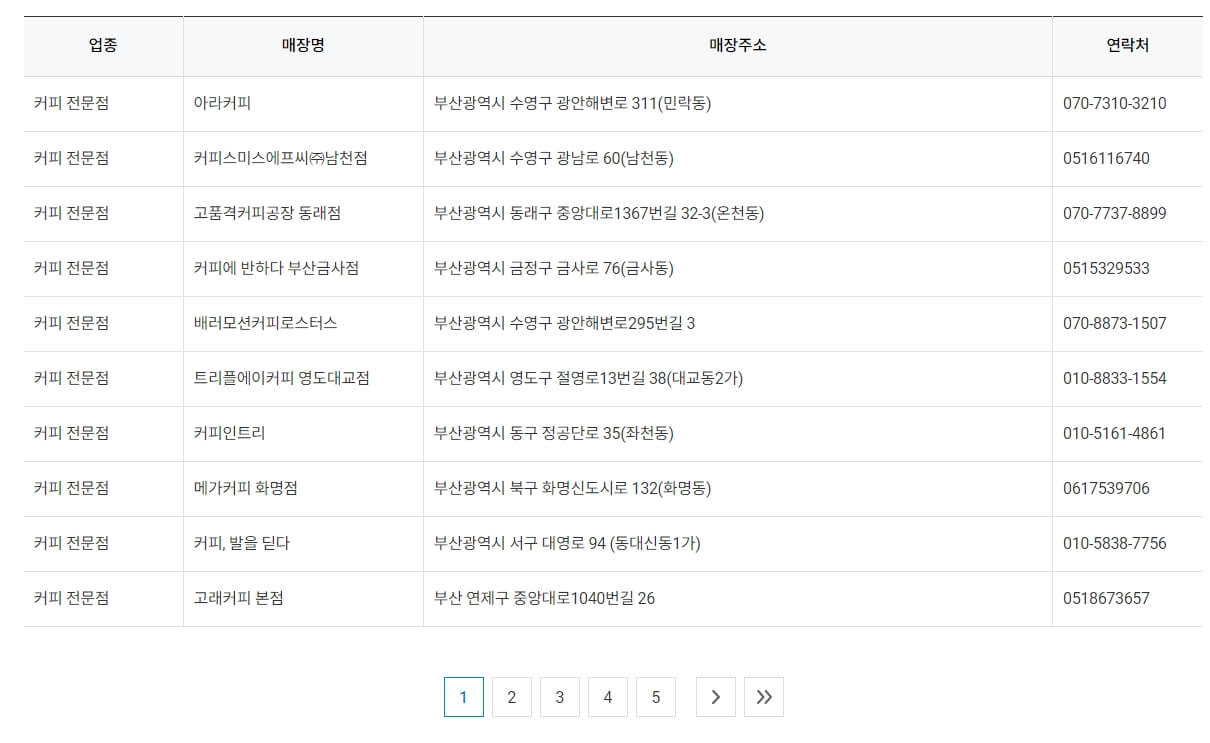Viewport: 1210px width, 743px height.
Task: Select the currently active page 1 button
Action: click(463, 697)
